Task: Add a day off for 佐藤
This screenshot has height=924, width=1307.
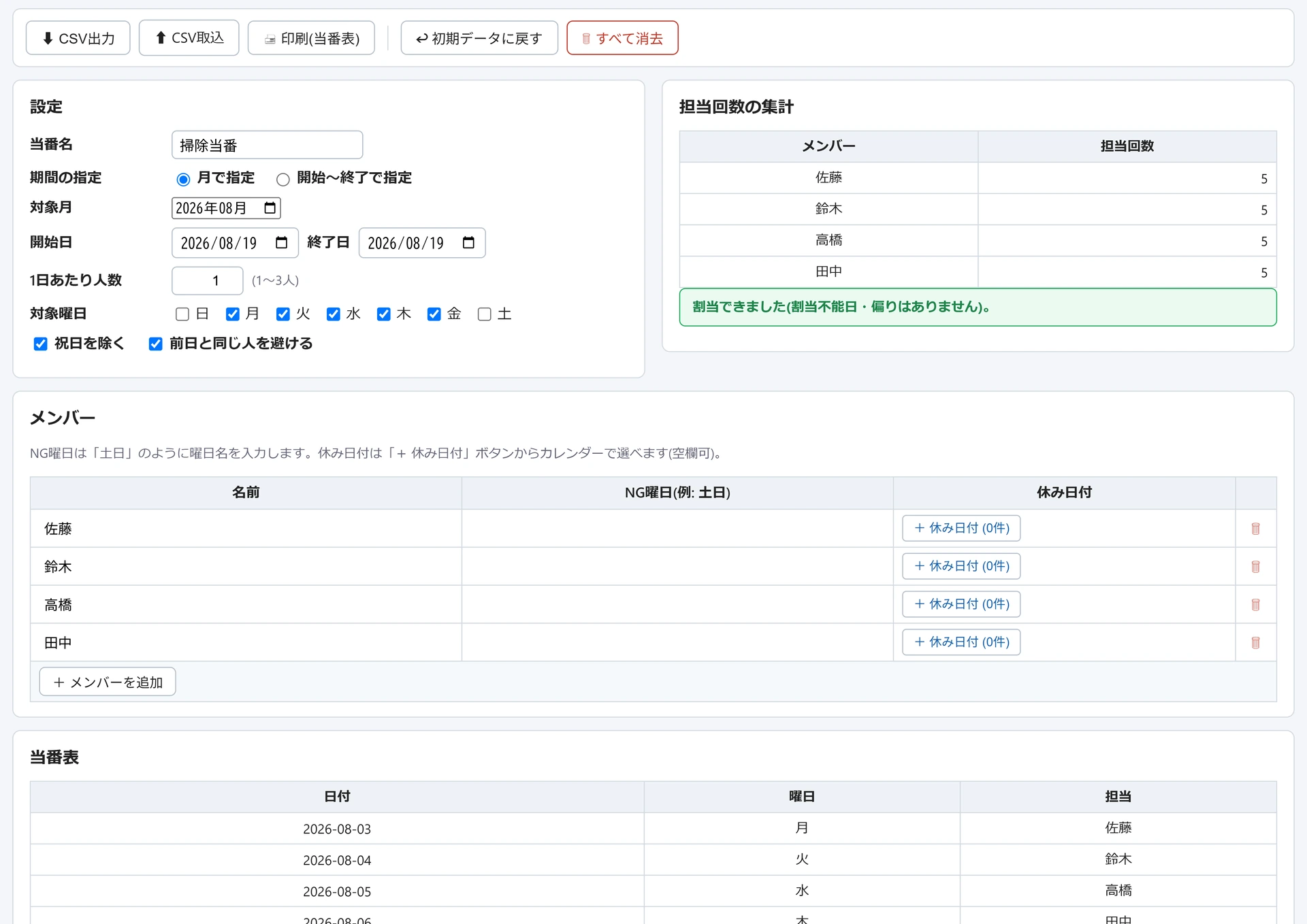Action: click(961, 528)
